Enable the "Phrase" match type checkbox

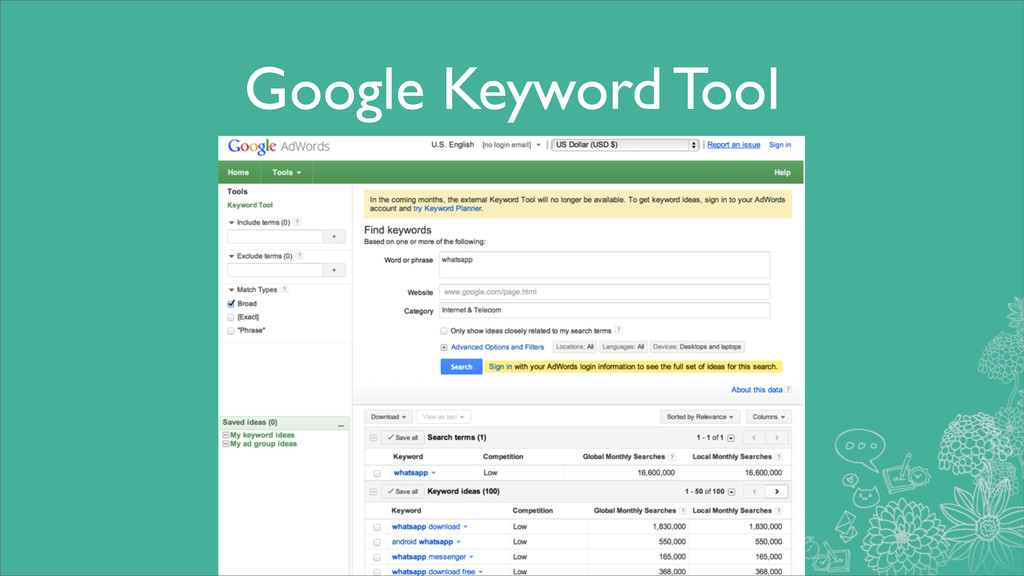pos(231,330)
